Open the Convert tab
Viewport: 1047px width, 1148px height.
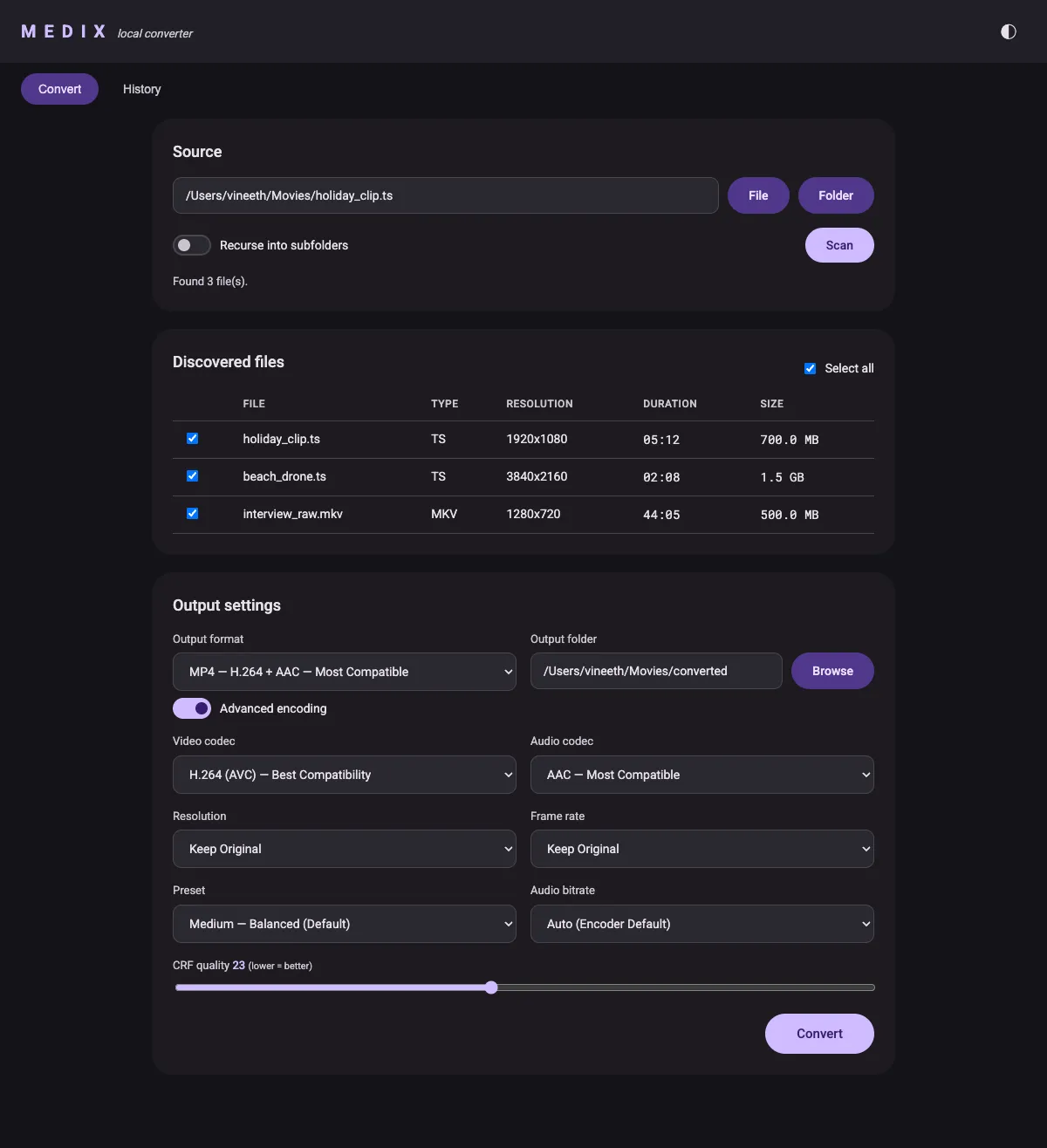[x=59, y=89]
